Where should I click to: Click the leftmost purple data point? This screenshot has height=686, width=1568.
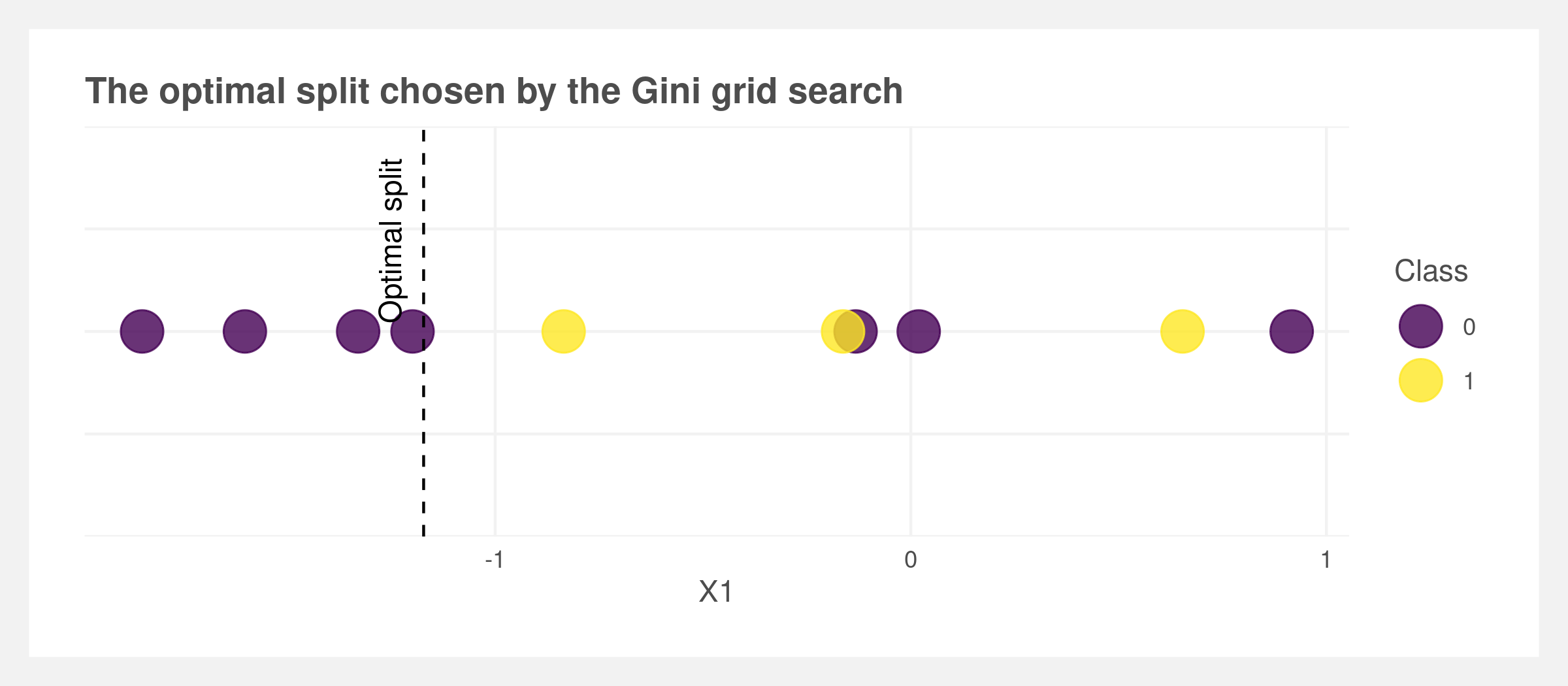click(142, 331)
